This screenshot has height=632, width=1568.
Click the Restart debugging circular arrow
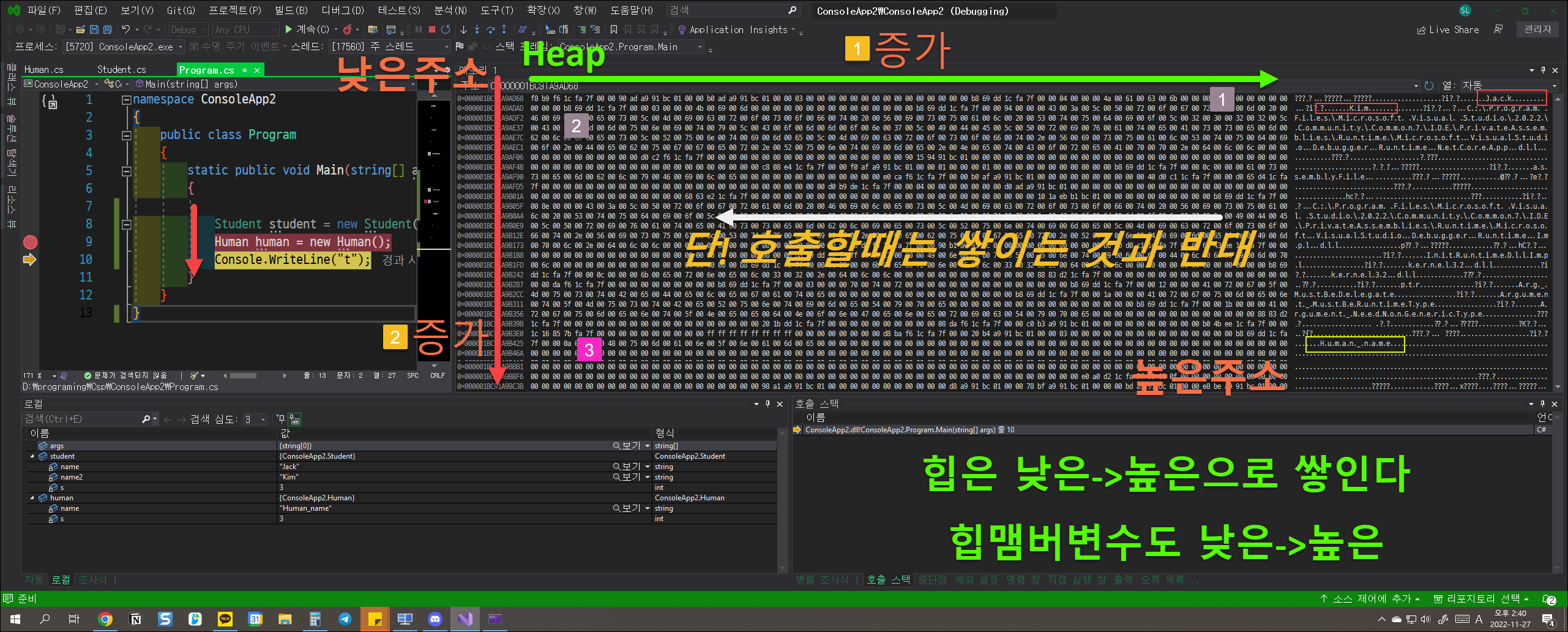click(x=446, y=29)
